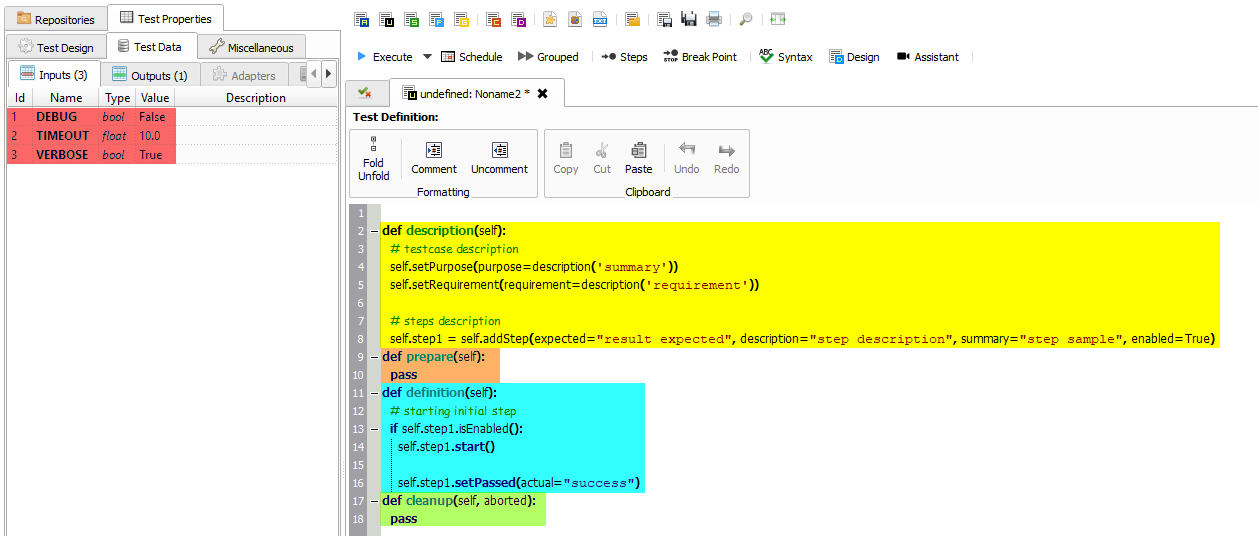Click the starred document toolbar icon
The width and height of the screenshot is (1258, 536).
tap(550, 19)
